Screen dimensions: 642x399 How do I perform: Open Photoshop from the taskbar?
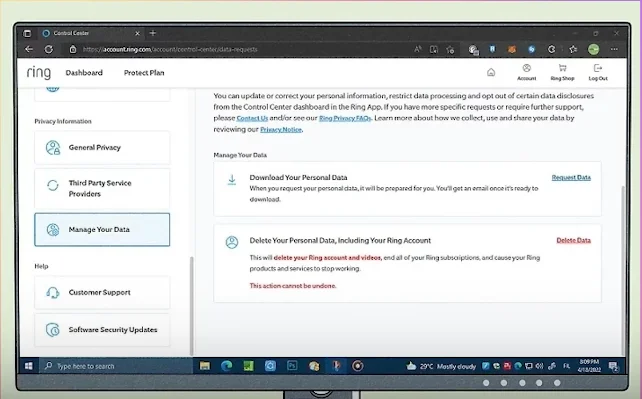[292, 365]
